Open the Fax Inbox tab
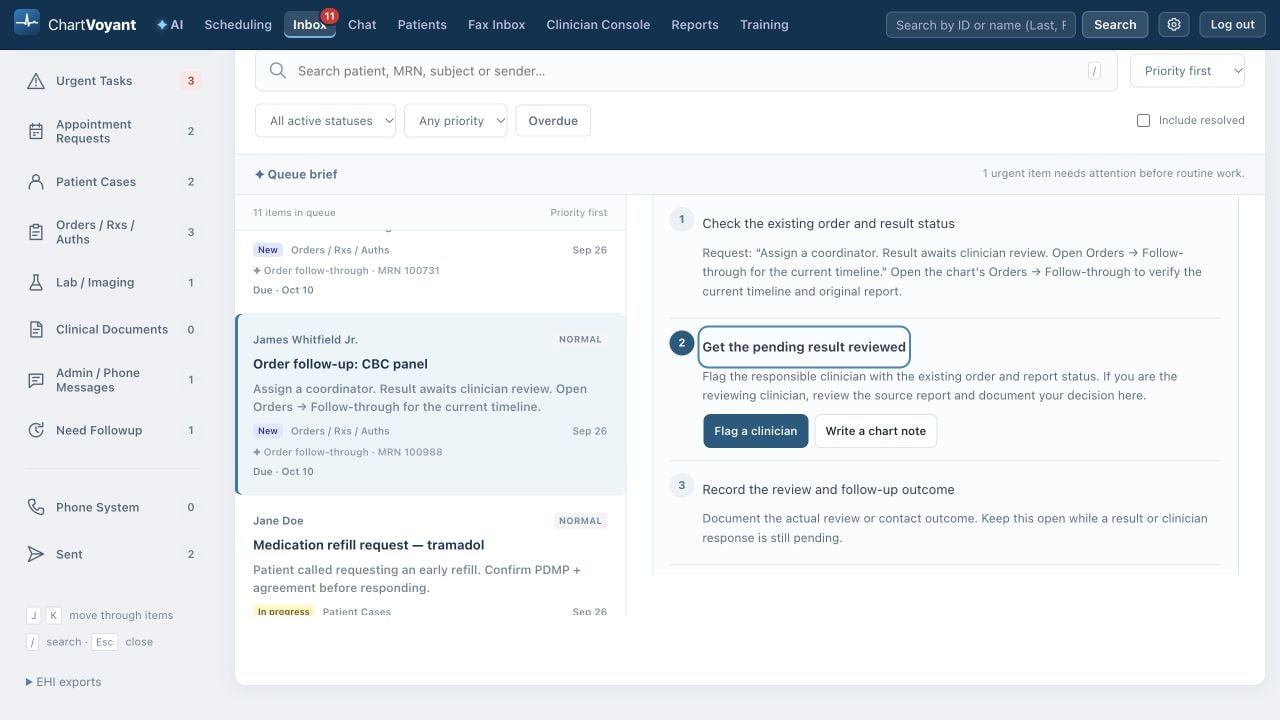Viewport: 1280px width, 720px height. coord(497,25)
